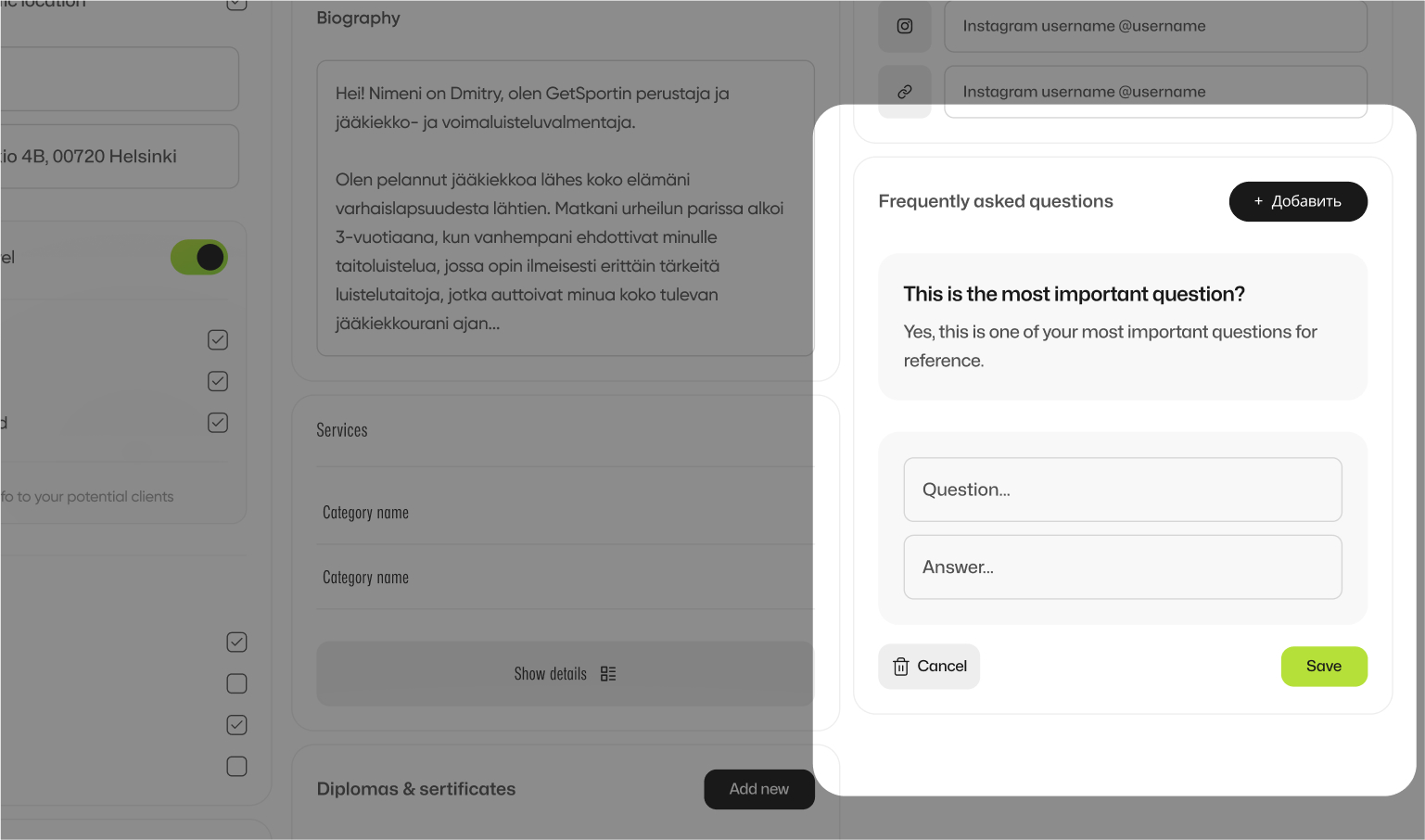Toggle the green switch on the left panel
1425x840 pixels.
(199, 257)
